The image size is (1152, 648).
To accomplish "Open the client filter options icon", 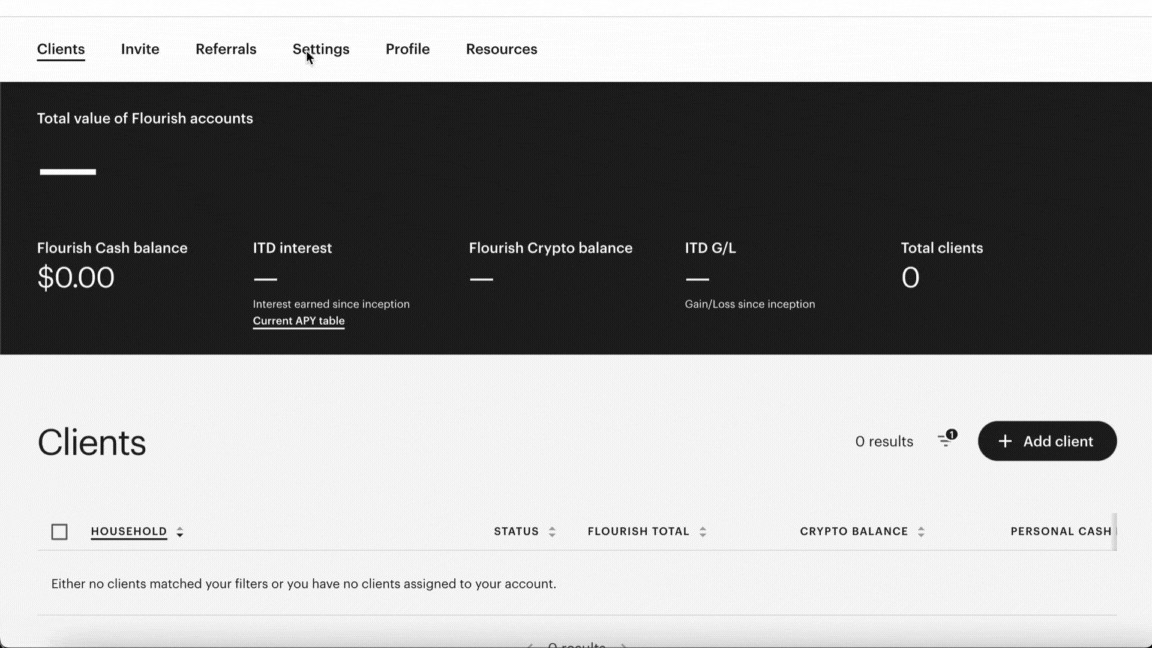I will click(947, 439).
